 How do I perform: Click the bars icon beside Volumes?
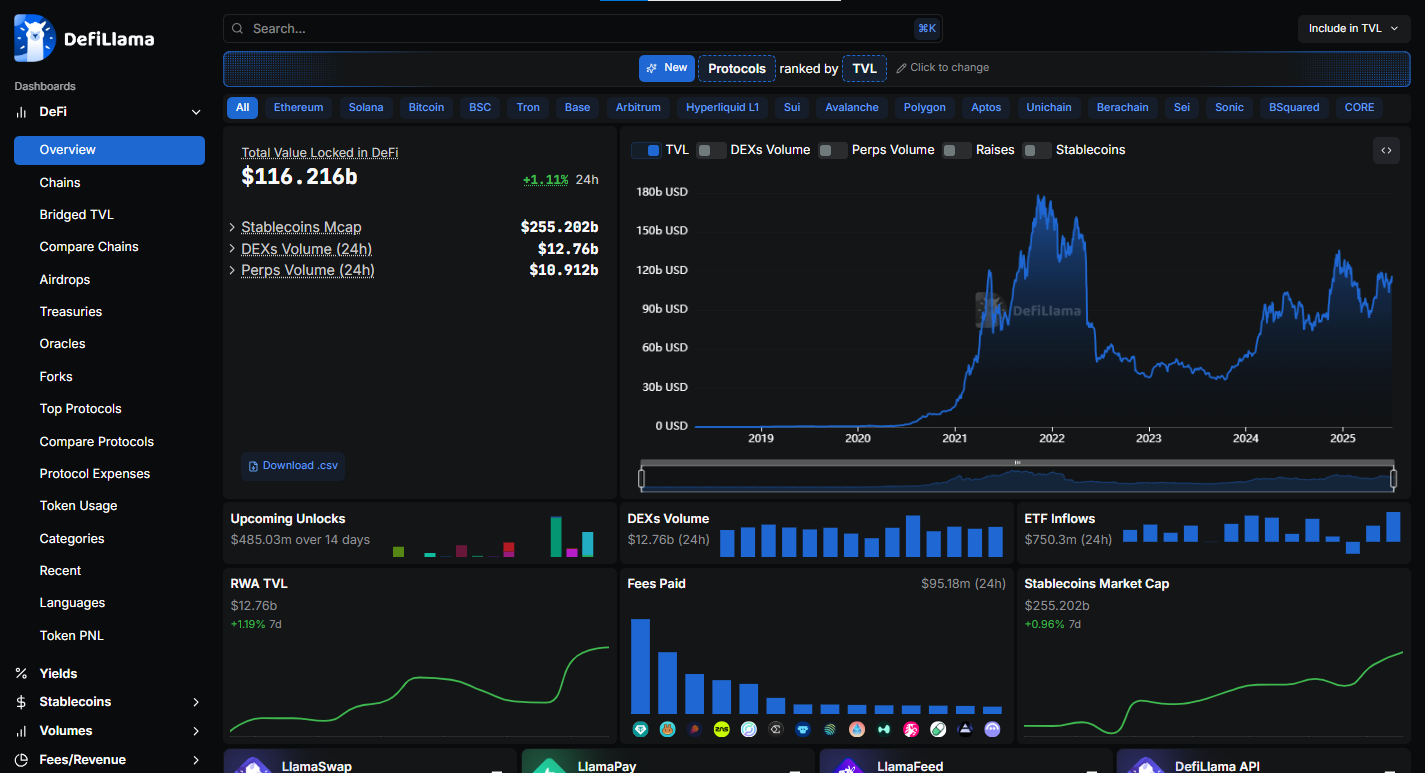[x=21, y=731]
